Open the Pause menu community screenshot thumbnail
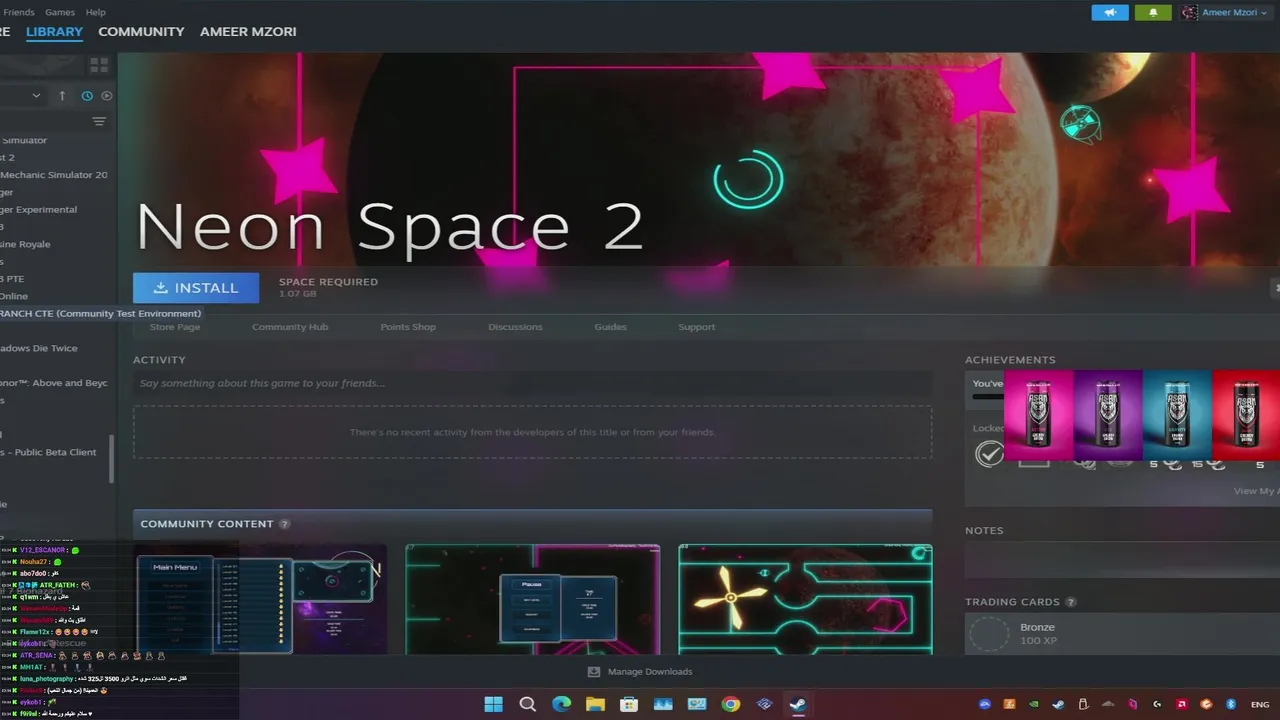The height and width of the screenshot is (720, 1280). [x=532, y=599]
